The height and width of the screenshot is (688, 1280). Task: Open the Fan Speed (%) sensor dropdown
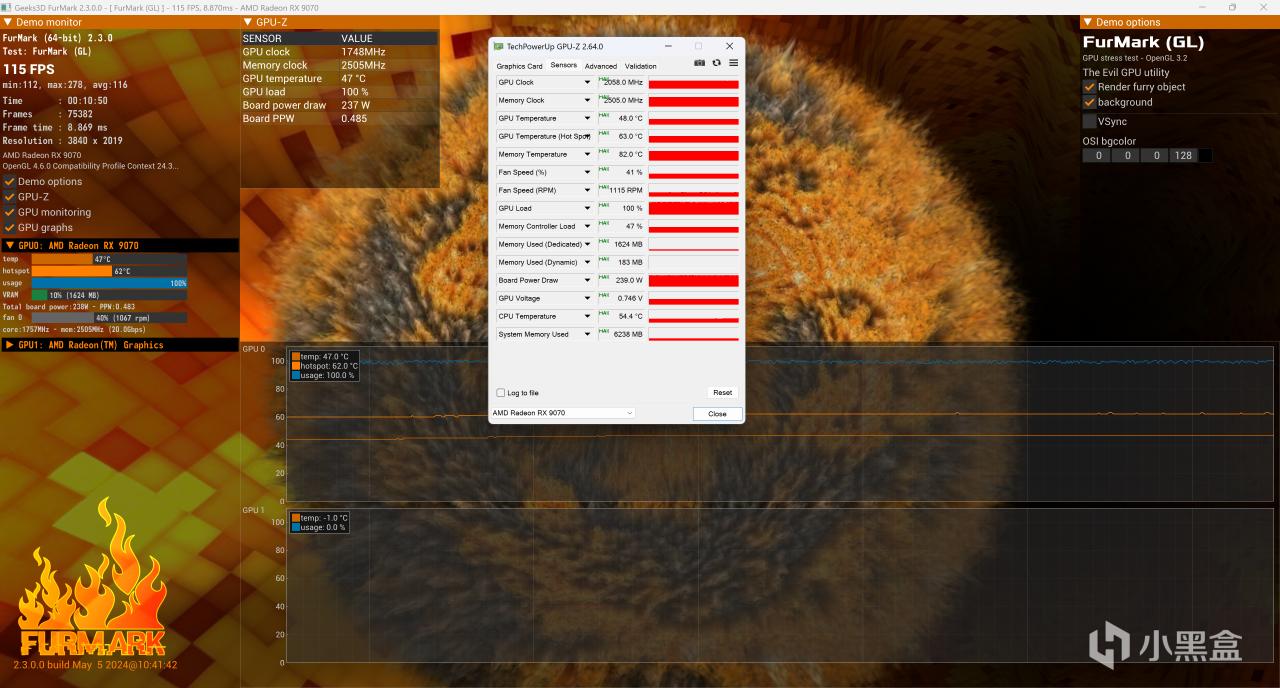pyautogui.click(x=587, y=173)
